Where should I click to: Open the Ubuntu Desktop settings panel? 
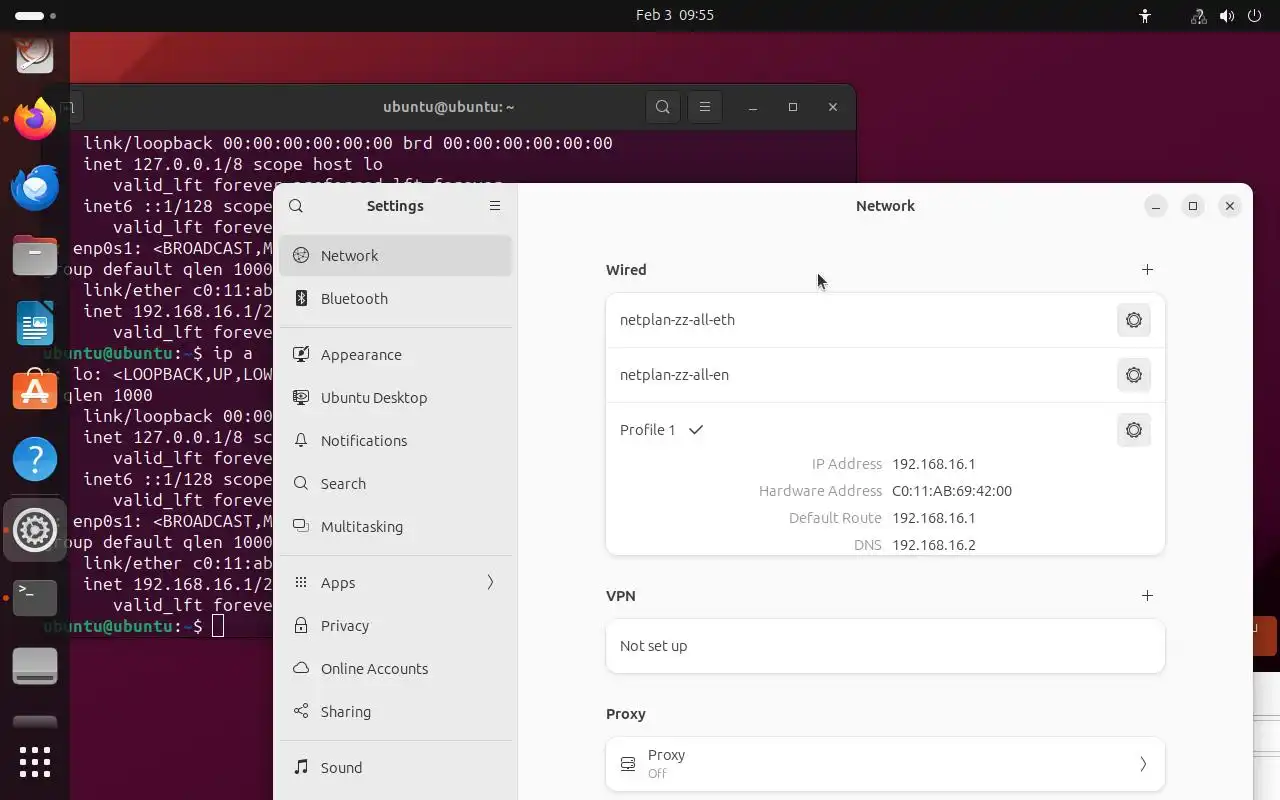[x=396, y=398]
